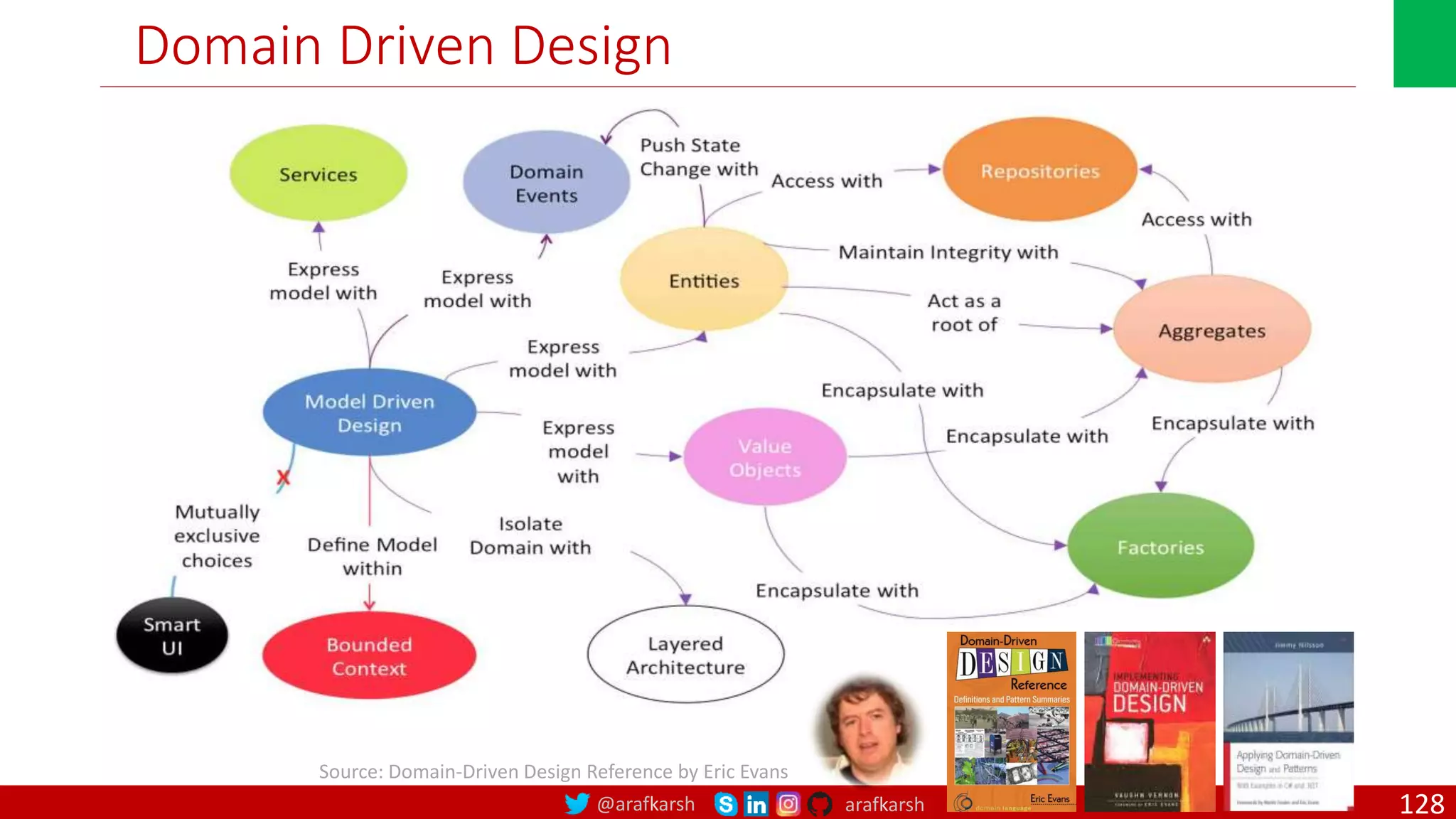Click the LinkedIn icon in footer
The height and width of the screenshot is (819, 1456).
pos(756,804)
